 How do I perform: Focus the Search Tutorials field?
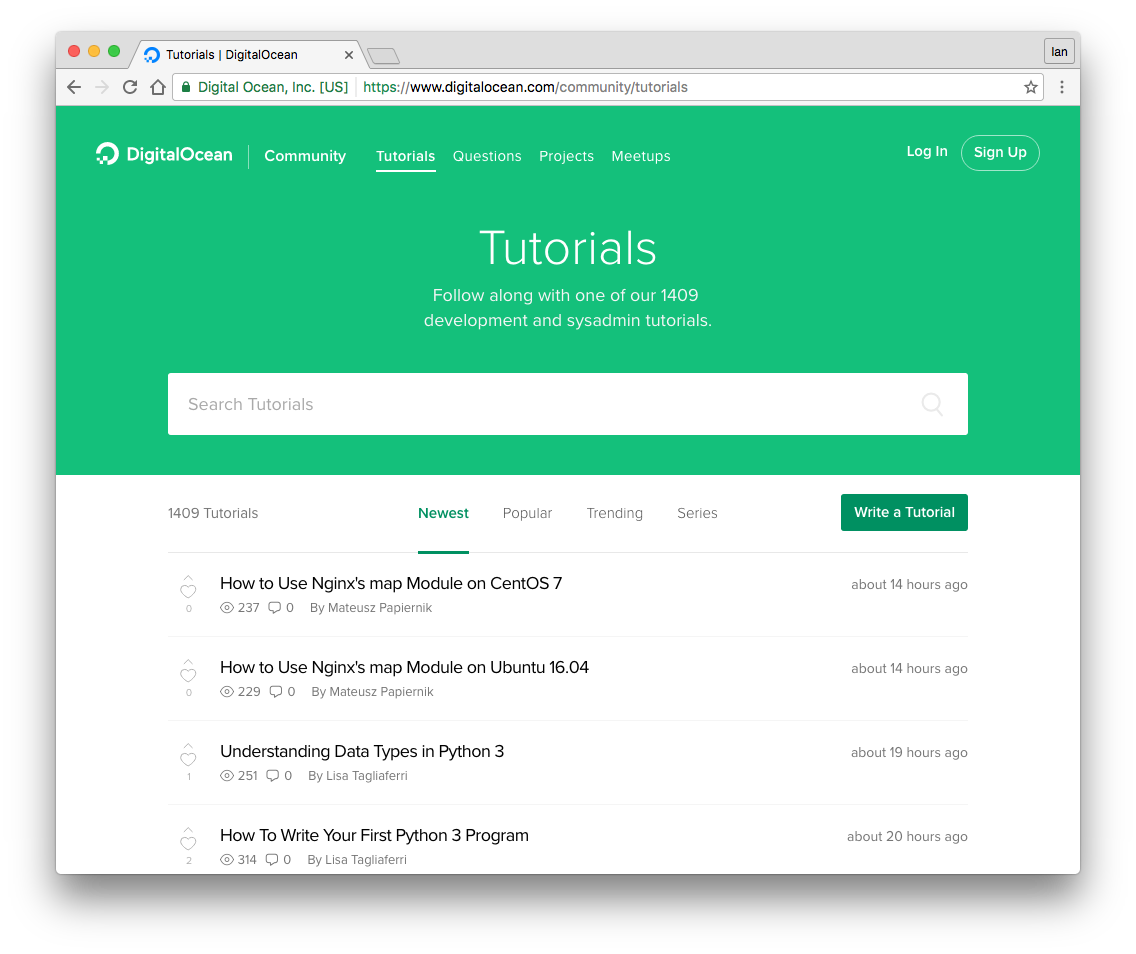click(568, 404)
